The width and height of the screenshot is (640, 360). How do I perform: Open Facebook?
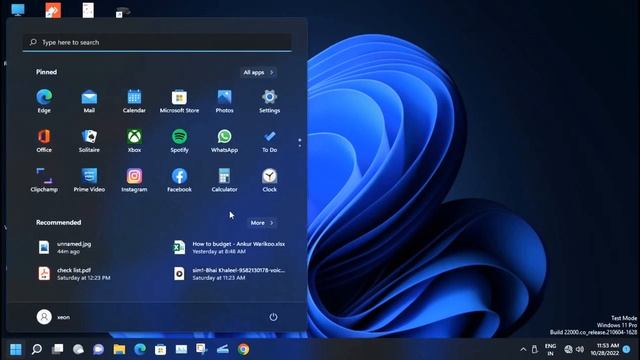pos(179,180)
